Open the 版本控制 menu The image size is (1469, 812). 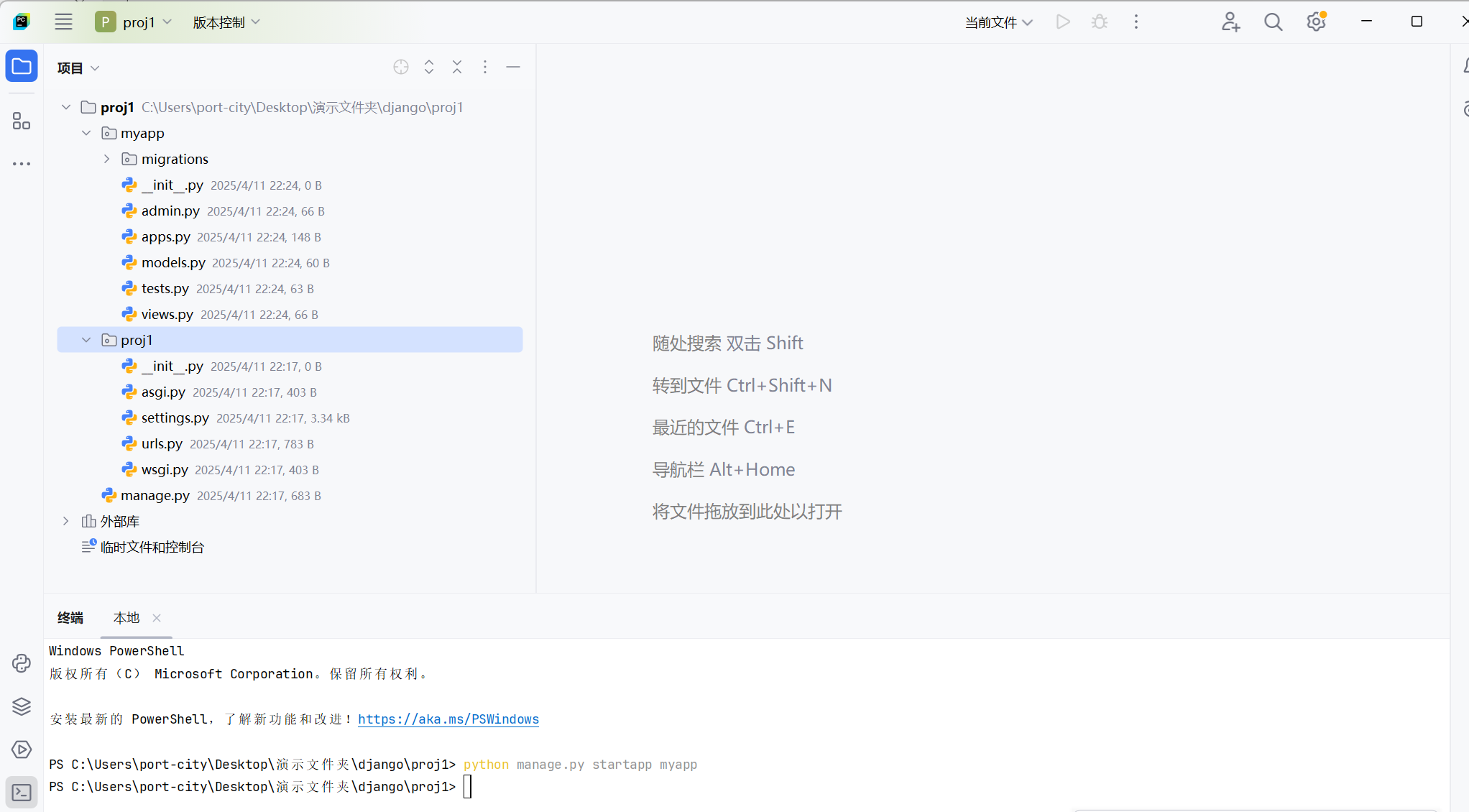coord(225,22)
